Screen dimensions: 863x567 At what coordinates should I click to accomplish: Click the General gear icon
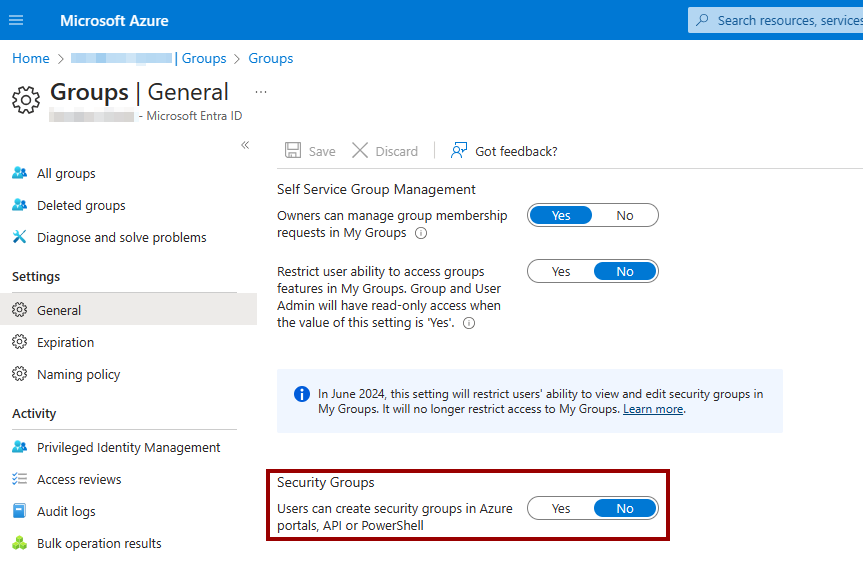point(19,310)
